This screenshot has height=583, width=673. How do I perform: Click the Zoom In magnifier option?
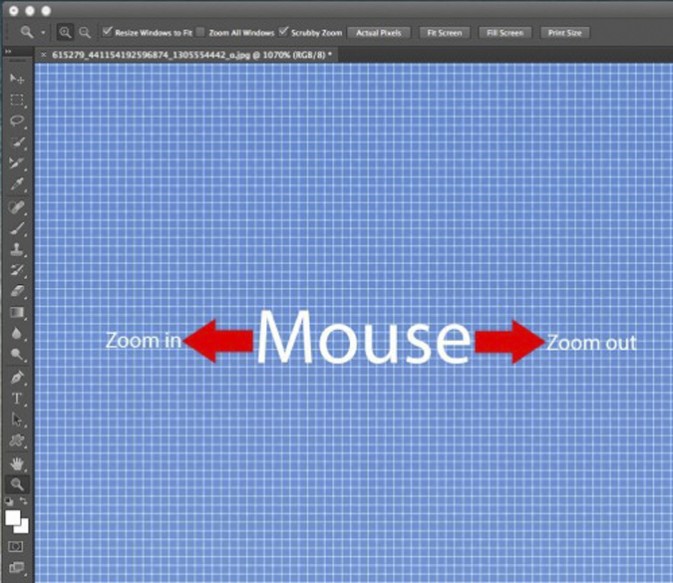(x=66, y=33)
